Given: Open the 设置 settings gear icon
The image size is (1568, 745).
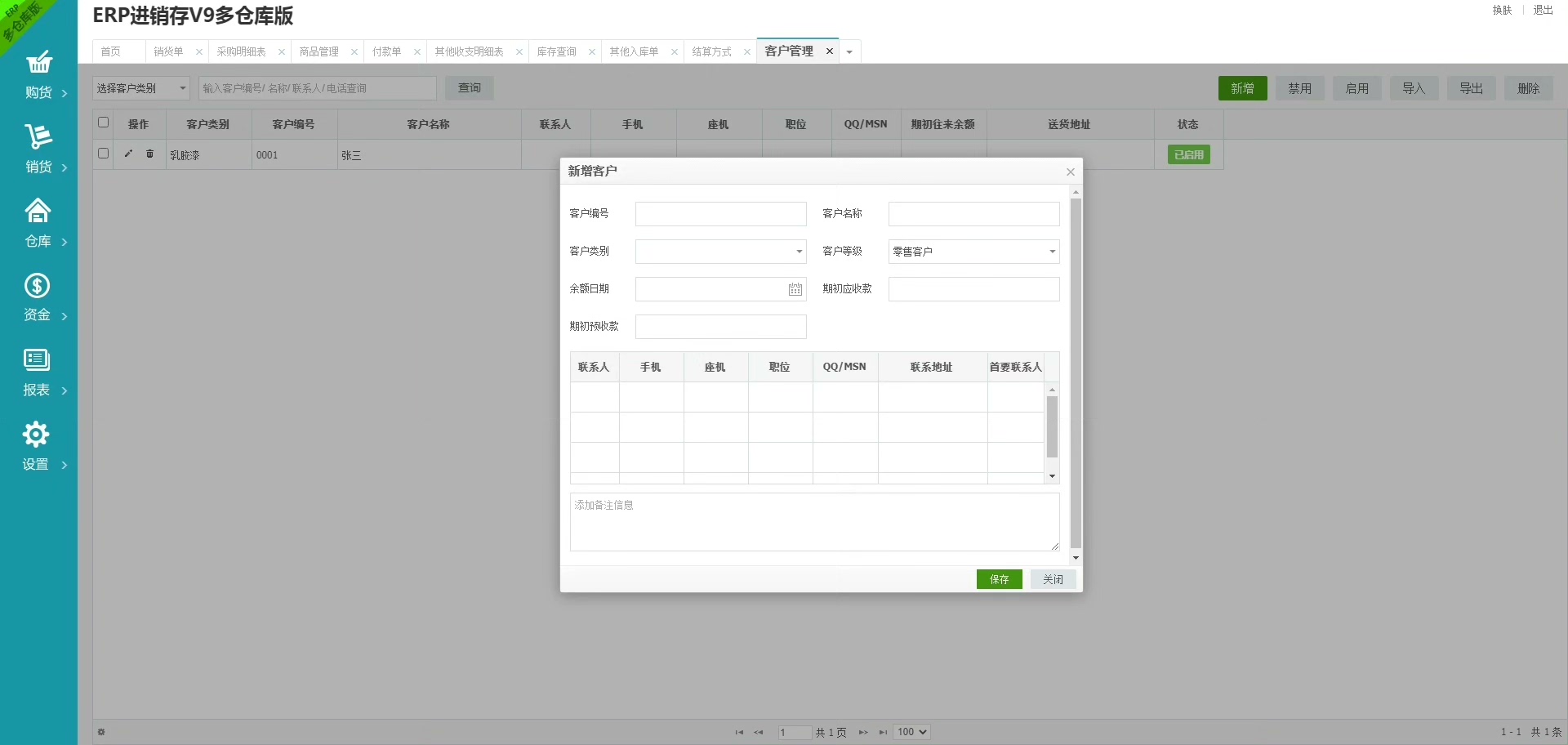Looking at the screenshot, I should pyautogui.click(x=36, y=435).
